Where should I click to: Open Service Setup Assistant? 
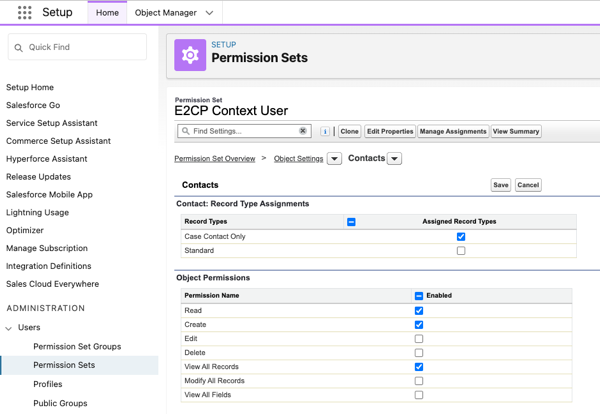pyautogui.click(x=52, y=123)
